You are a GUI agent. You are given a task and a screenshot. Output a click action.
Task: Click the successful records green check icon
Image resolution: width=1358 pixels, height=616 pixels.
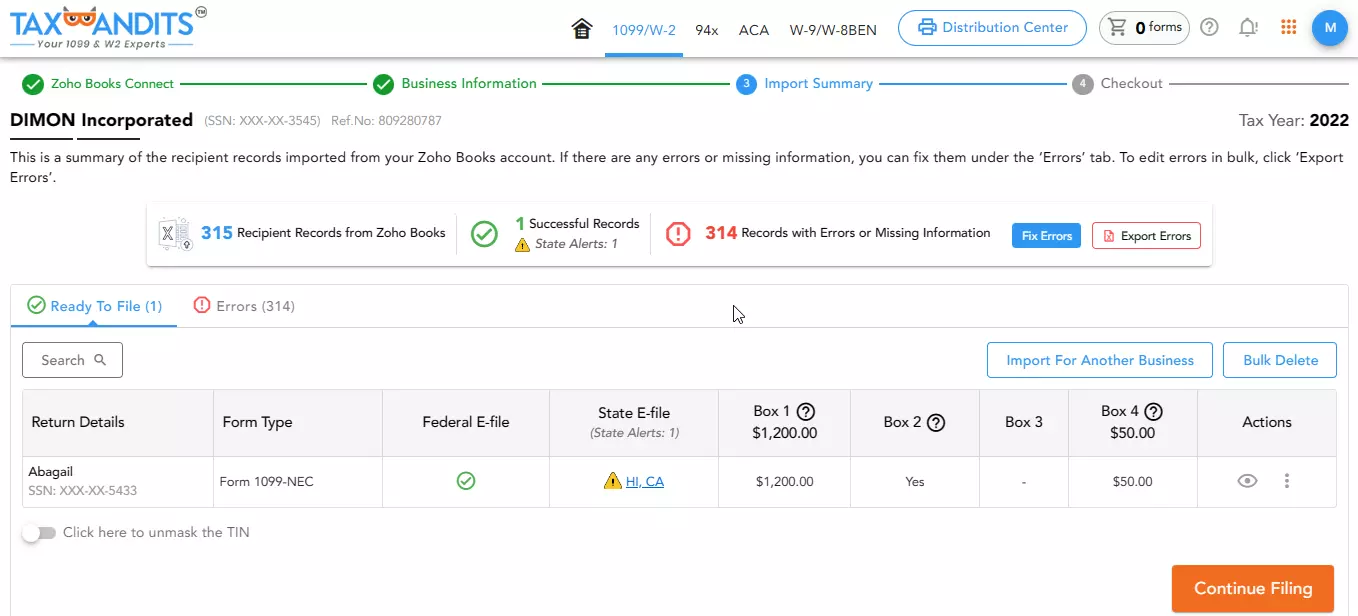coord(484,234)
